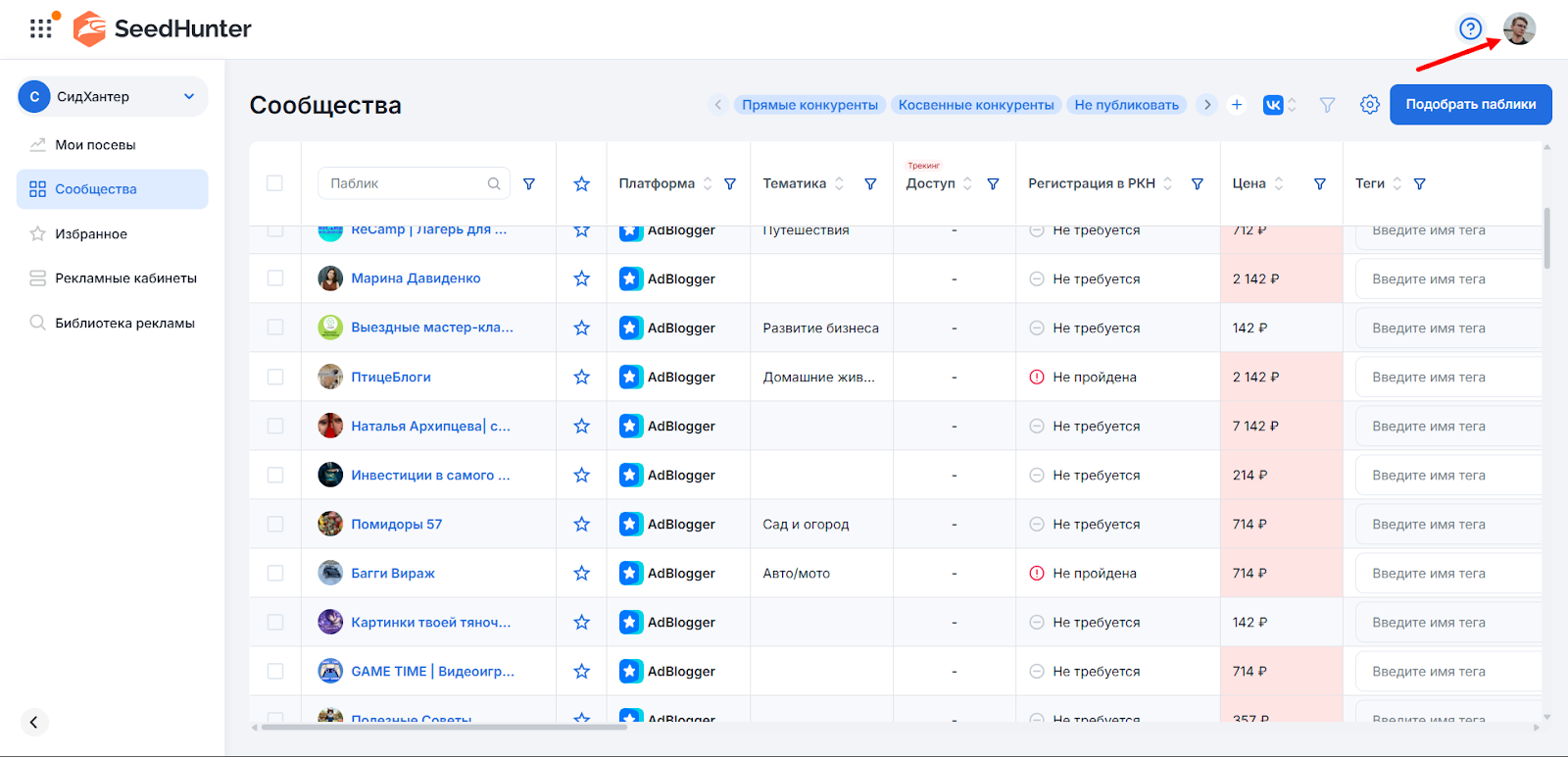Click the horizontal scrollbar below the table
The height and width of the screenshot is (757, 1568).
(443, 728)
